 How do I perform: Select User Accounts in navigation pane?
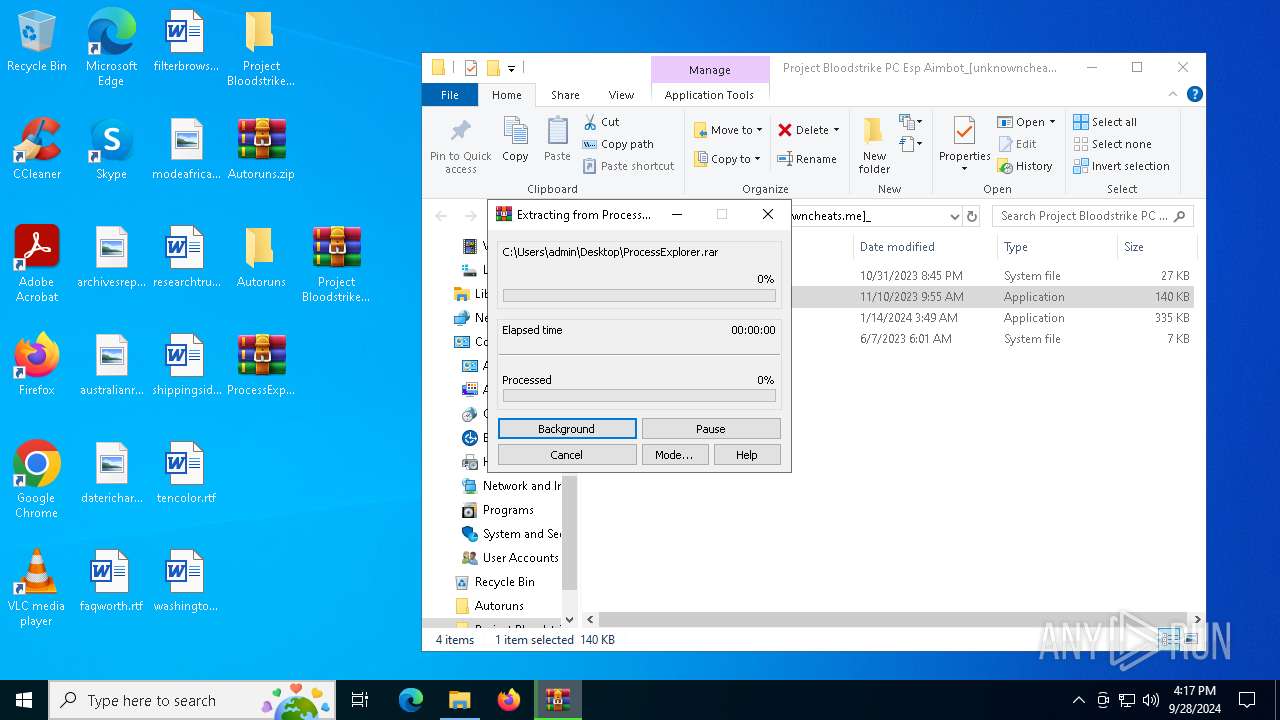(x=510, y=558)
